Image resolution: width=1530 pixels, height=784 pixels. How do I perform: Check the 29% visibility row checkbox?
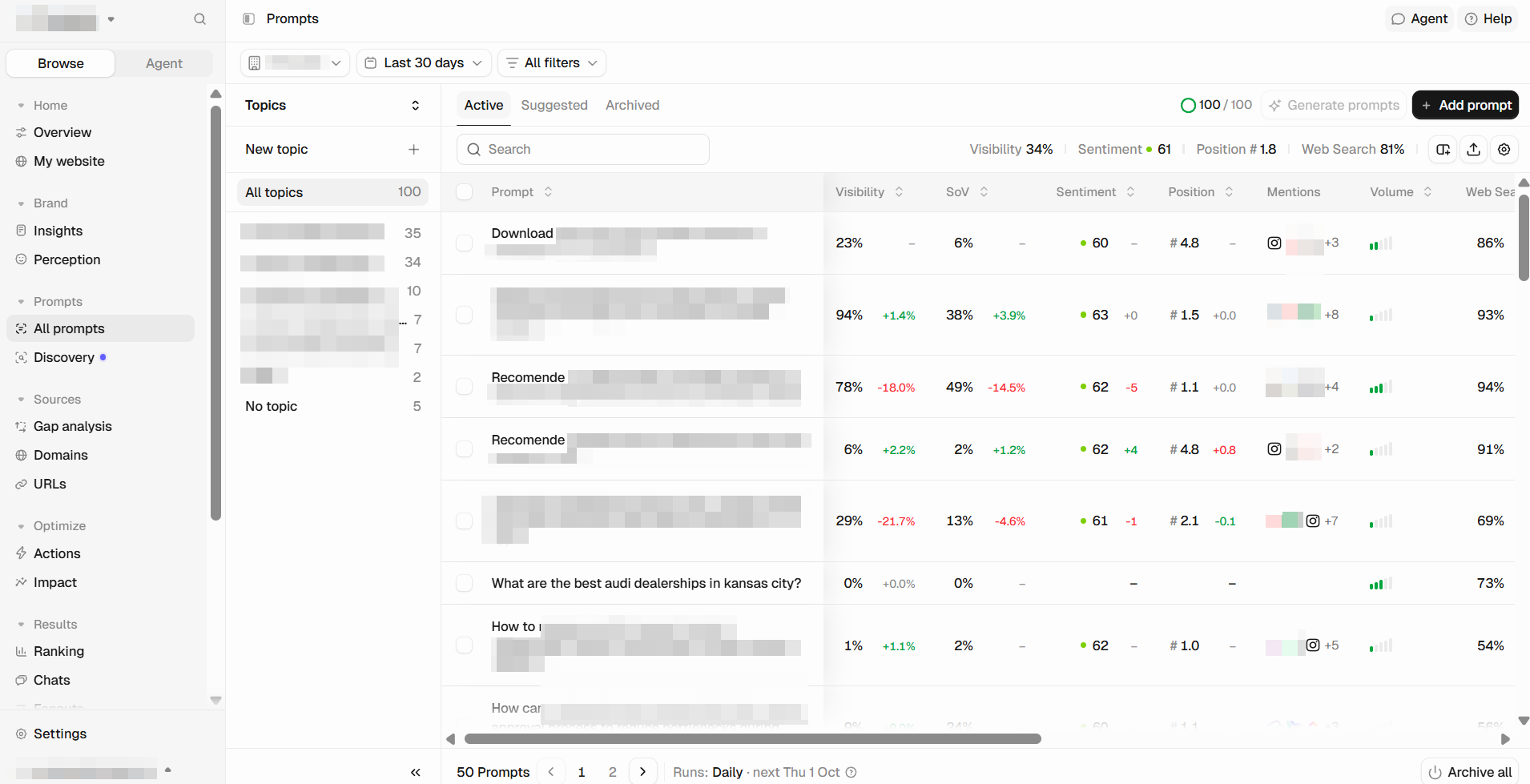[464, 521]
